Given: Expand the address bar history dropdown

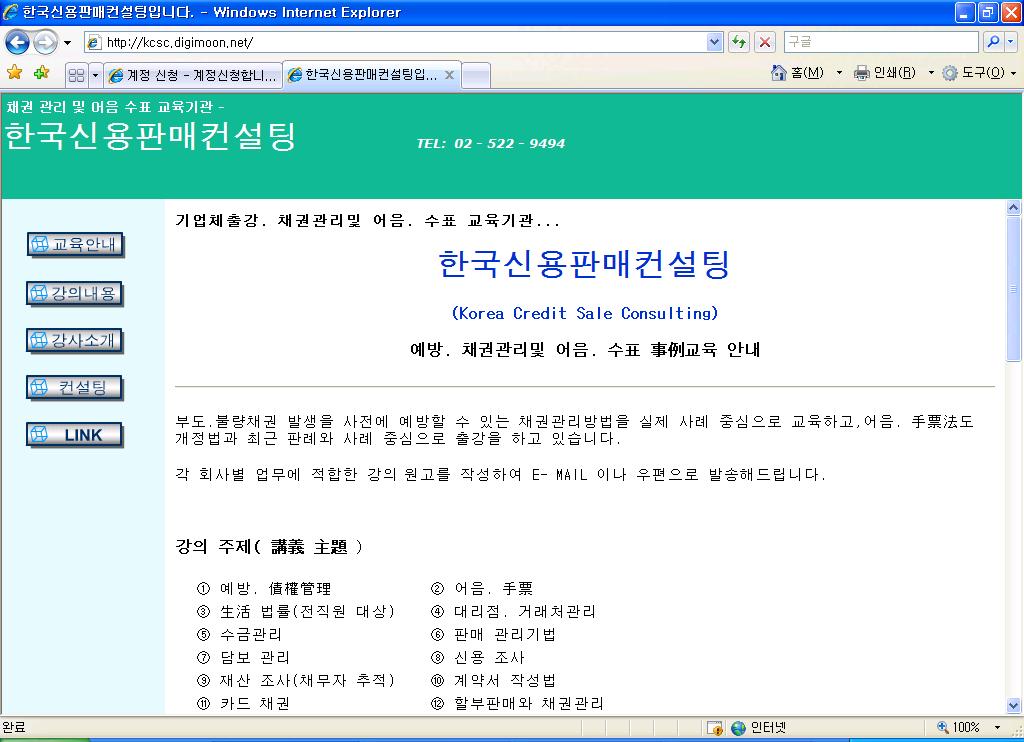Looking at the screenshot, I should click(714, 42).
